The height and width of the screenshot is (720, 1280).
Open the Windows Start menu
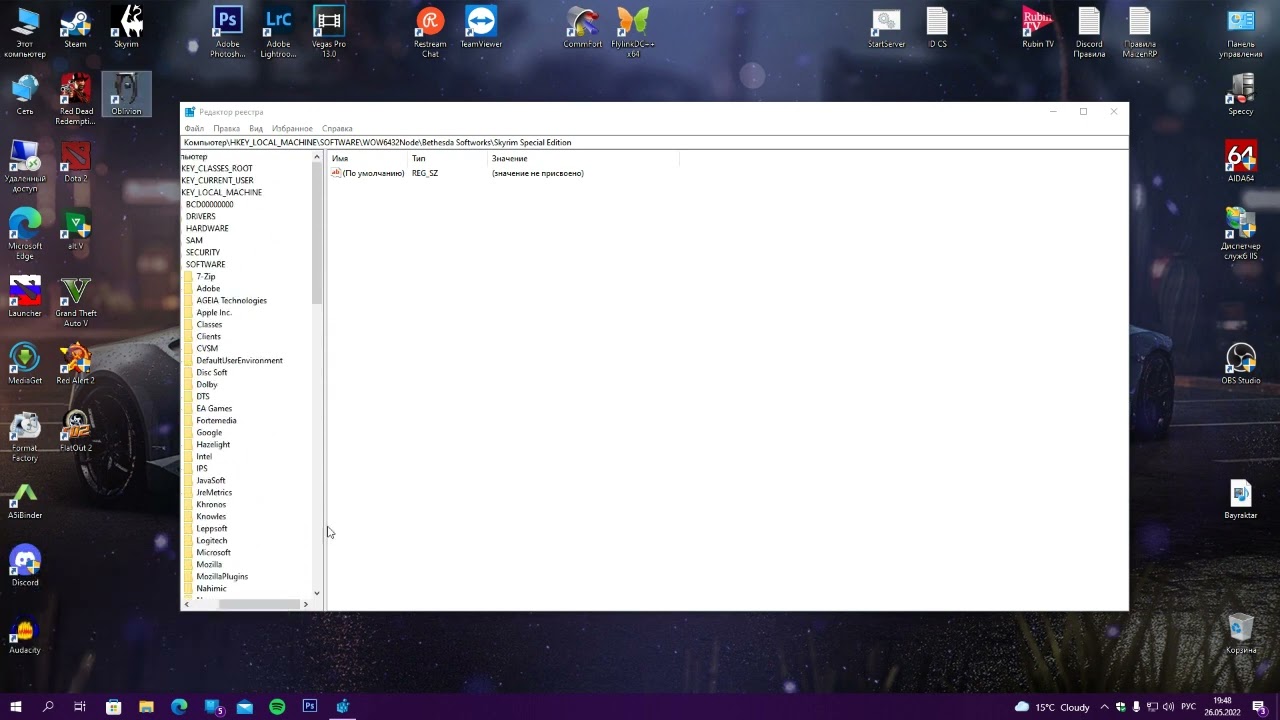pyautogui.click(x=16, y=706)
